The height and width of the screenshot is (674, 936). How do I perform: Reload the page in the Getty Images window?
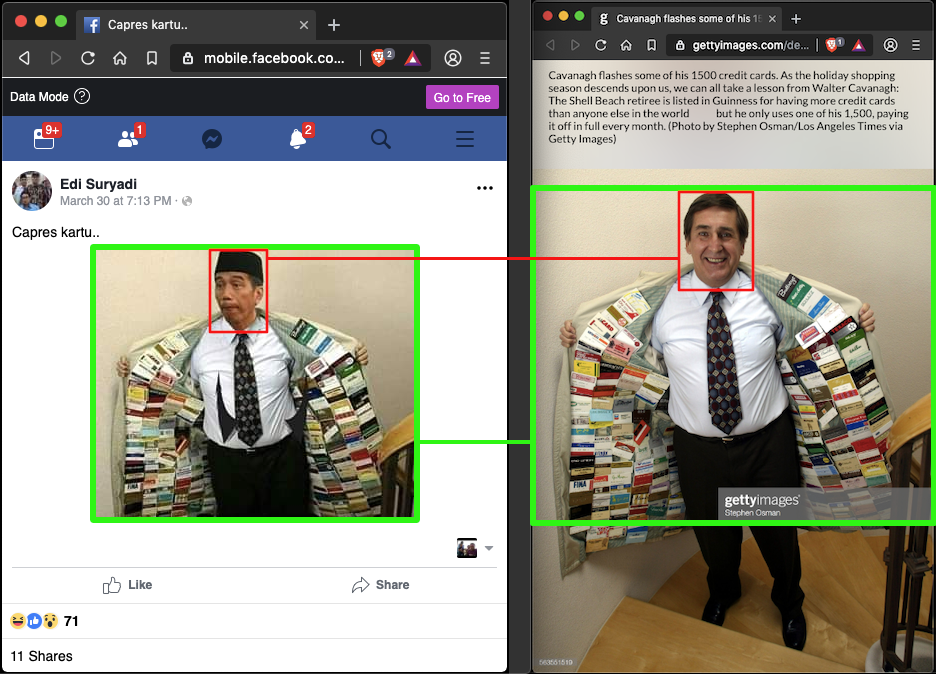pos(601,45)
